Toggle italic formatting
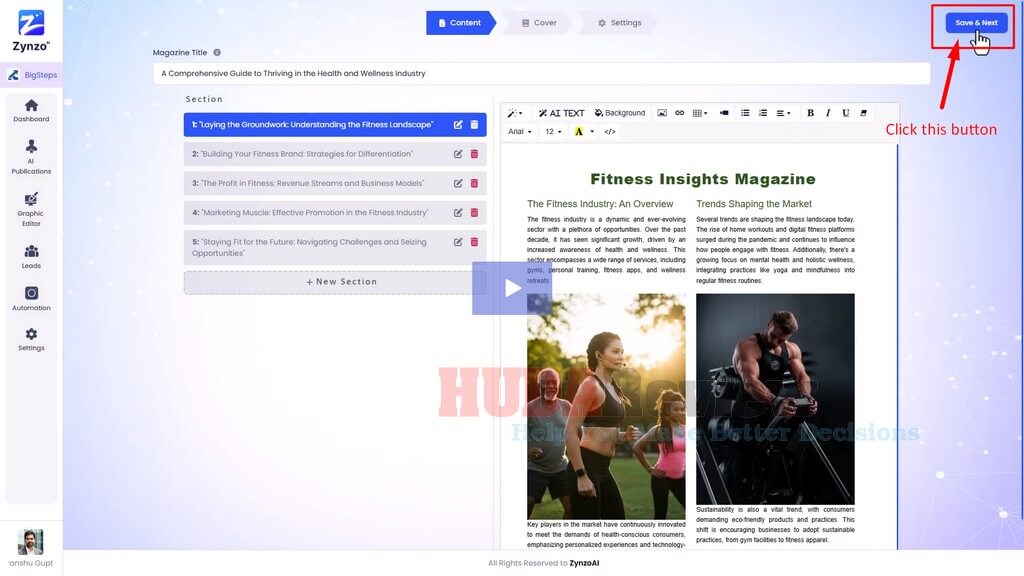 828,113
